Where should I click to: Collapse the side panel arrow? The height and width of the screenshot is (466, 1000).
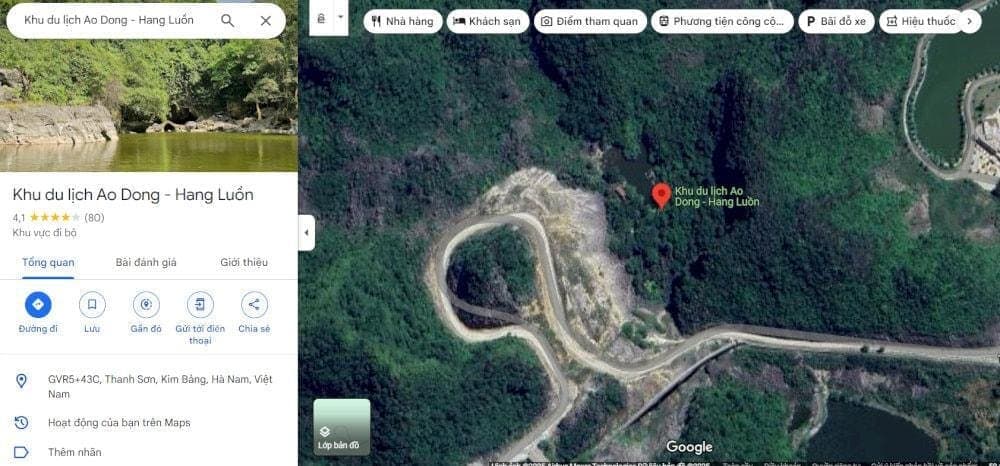coord(306,233)
